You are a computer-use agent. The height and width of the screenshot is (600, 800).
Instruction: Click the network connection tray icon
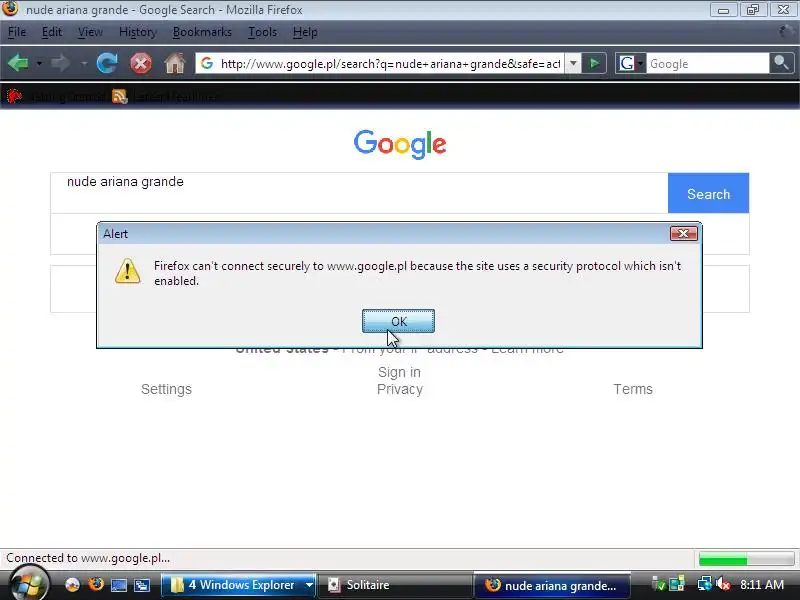point(705,584)
